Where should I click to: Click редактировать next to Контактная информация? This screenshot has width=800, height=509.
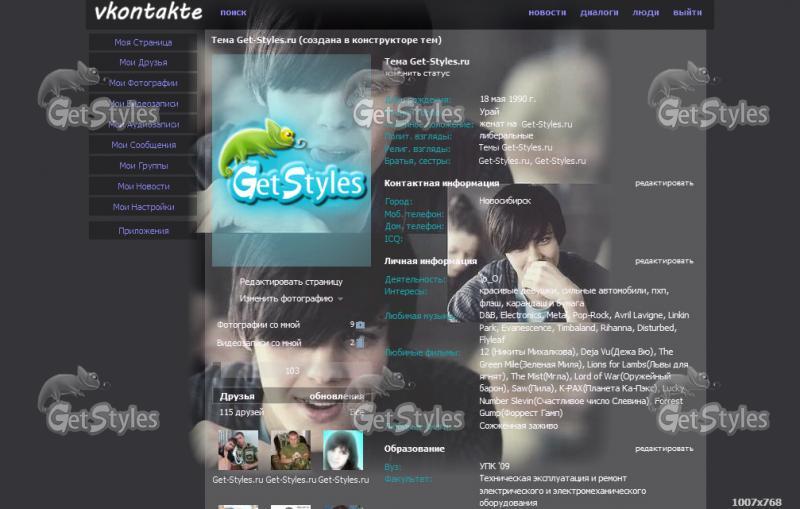[x=664, y=183]
